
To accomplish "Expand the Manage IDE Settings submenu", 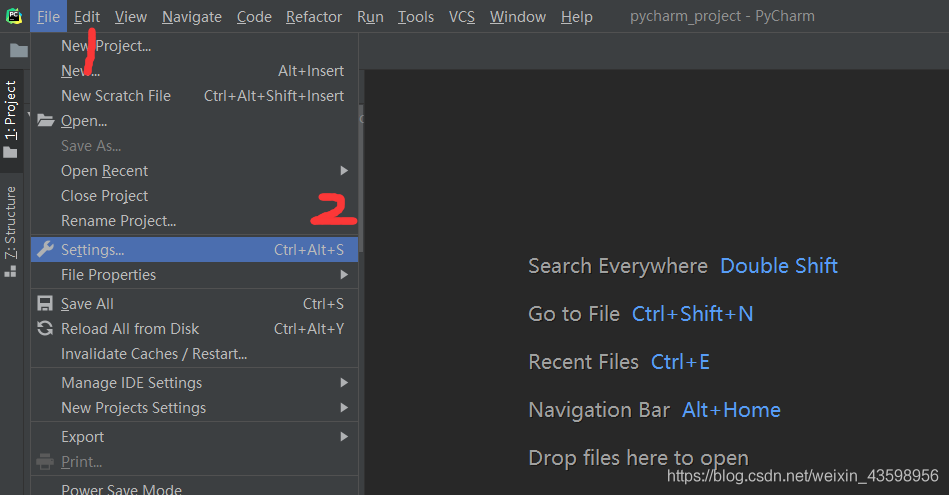I will pos(344,383).
